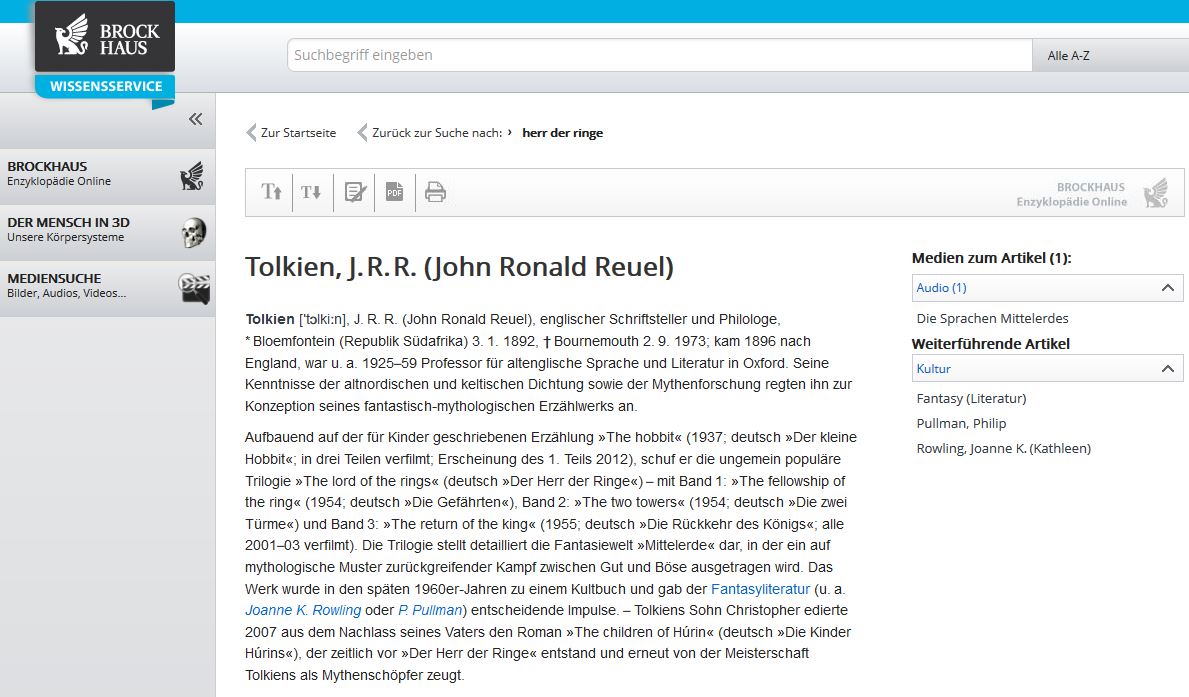The width and height of the screenshot is (1189, 697).
Task: Return to search results for herr der ringe
Action: click(x=436, y=133)
